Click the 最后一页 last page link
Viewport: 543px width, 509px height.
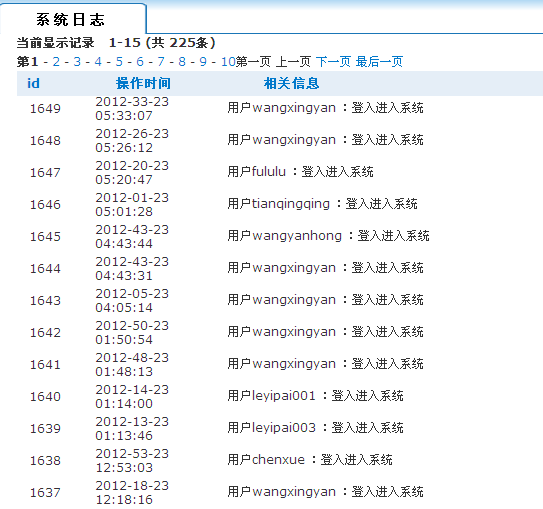[379, 62]
